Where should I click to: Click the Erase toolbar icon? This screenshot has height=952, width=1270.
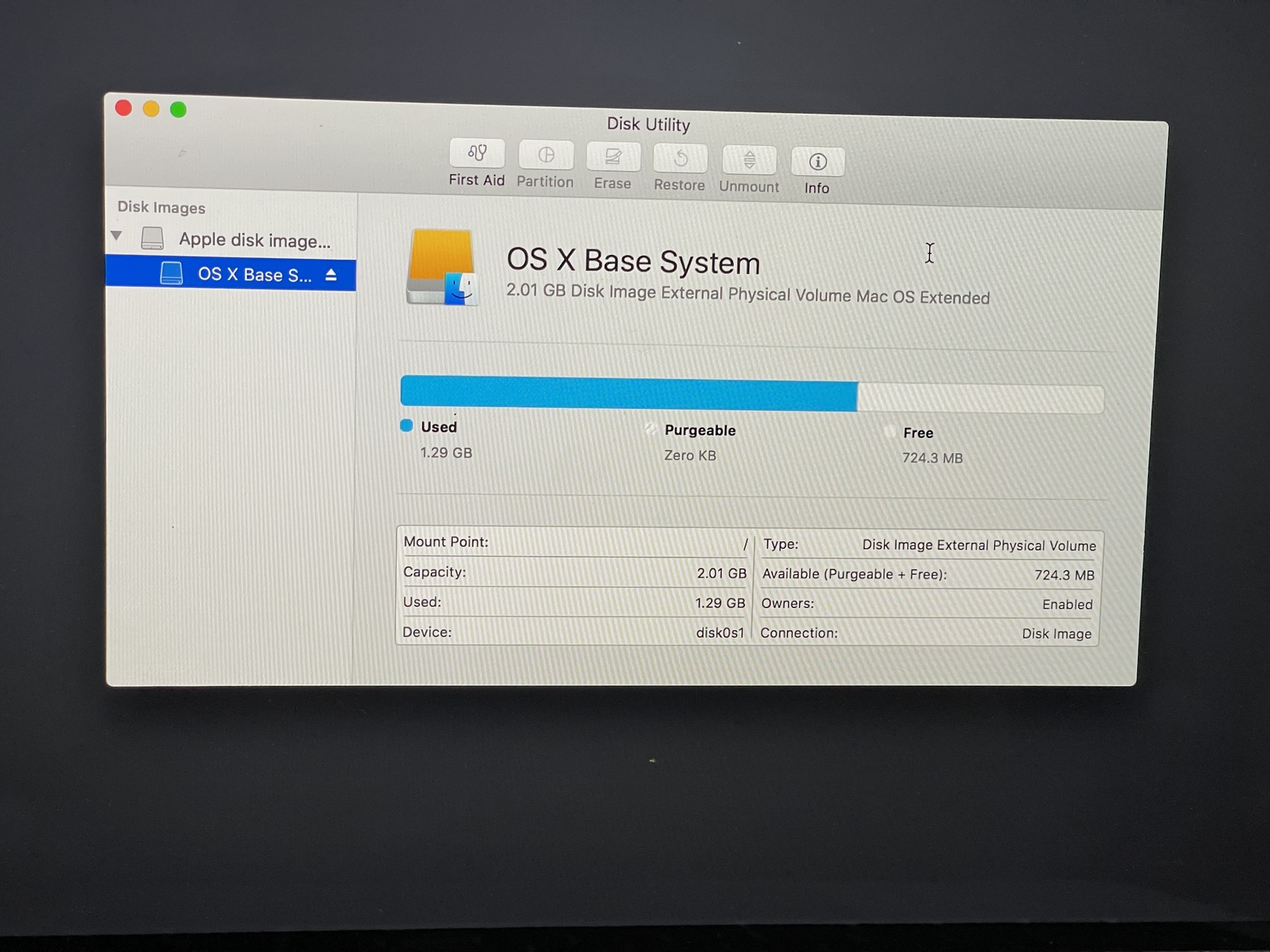click(x=612, y=157)
